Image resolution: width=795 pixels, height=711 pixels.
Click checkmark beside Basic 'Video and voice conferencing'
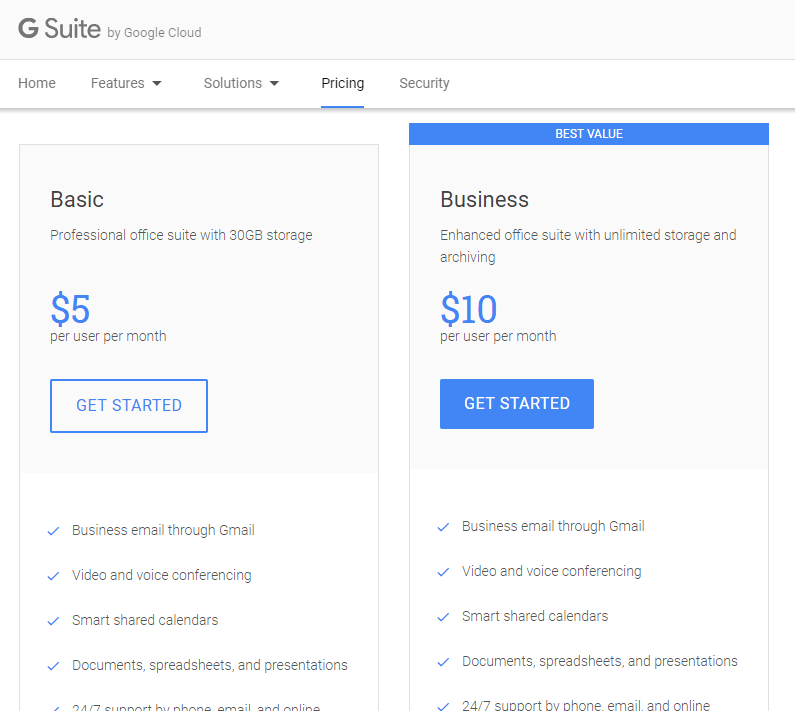pyautogui.click(x=53, y=576)
